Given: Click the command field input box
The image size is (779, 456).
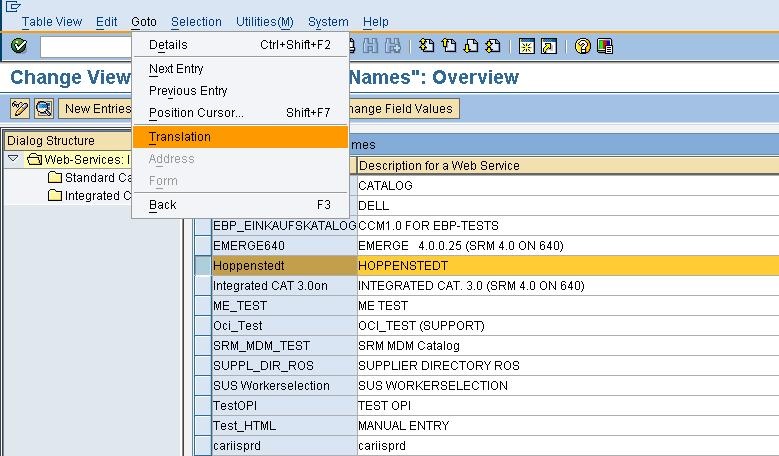Looking at the screenshot, I should point(86,47).
